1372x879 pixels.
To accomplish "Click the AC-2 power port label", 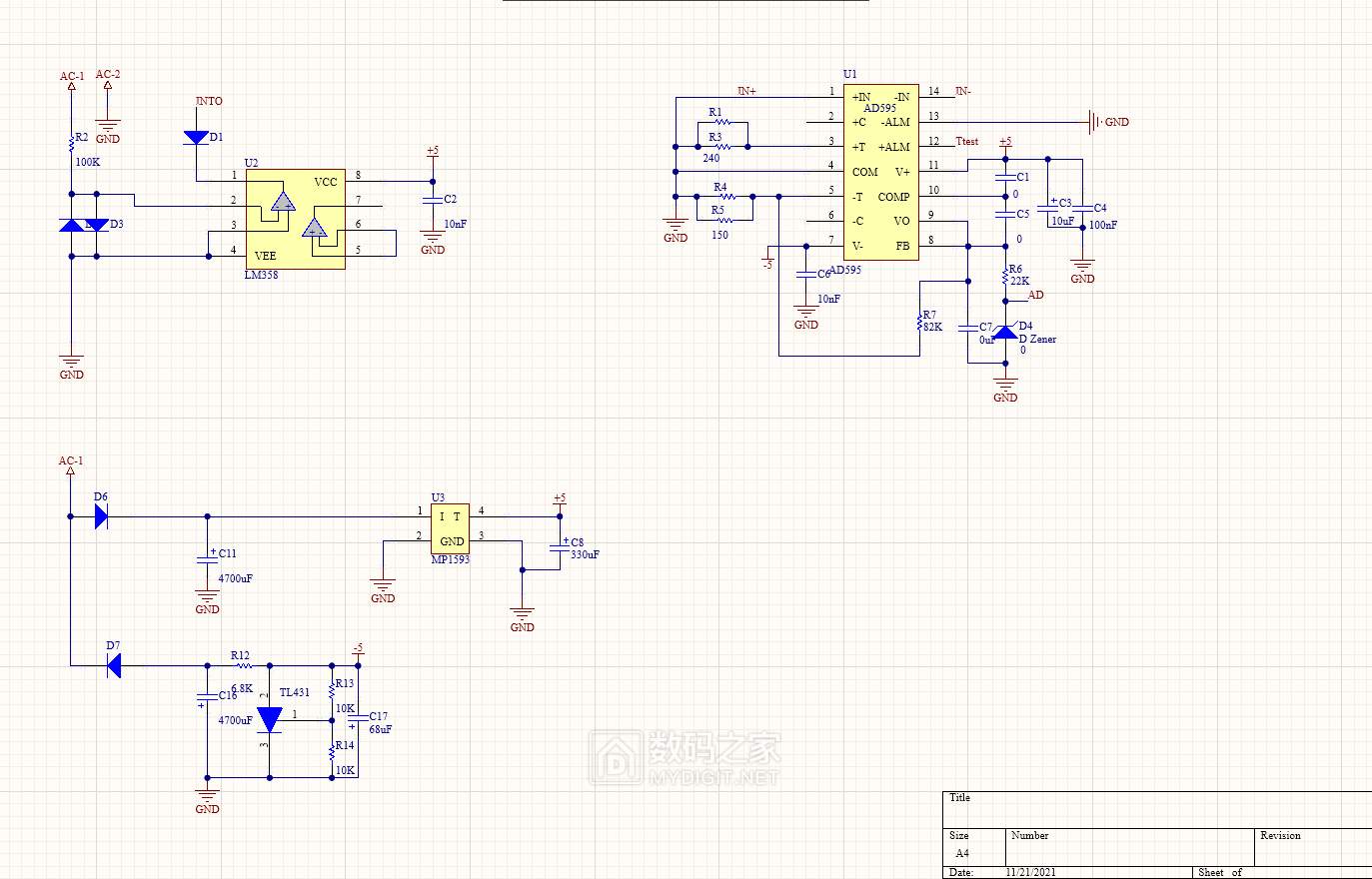I will coord(108,75).
